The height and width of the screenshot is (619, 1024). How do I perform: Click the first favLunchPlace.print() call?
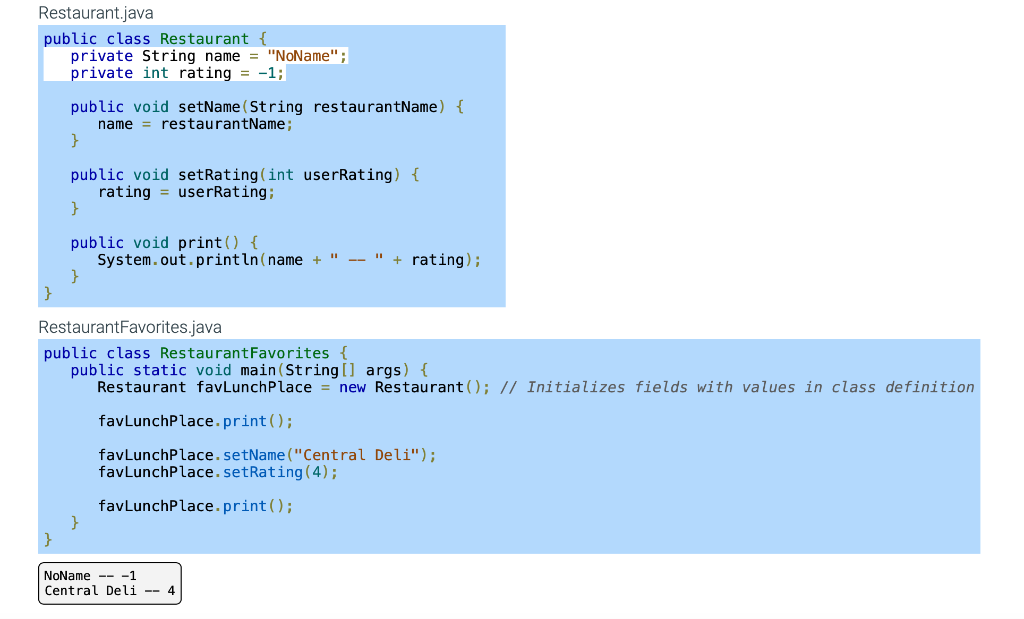(x=195, y=421)
